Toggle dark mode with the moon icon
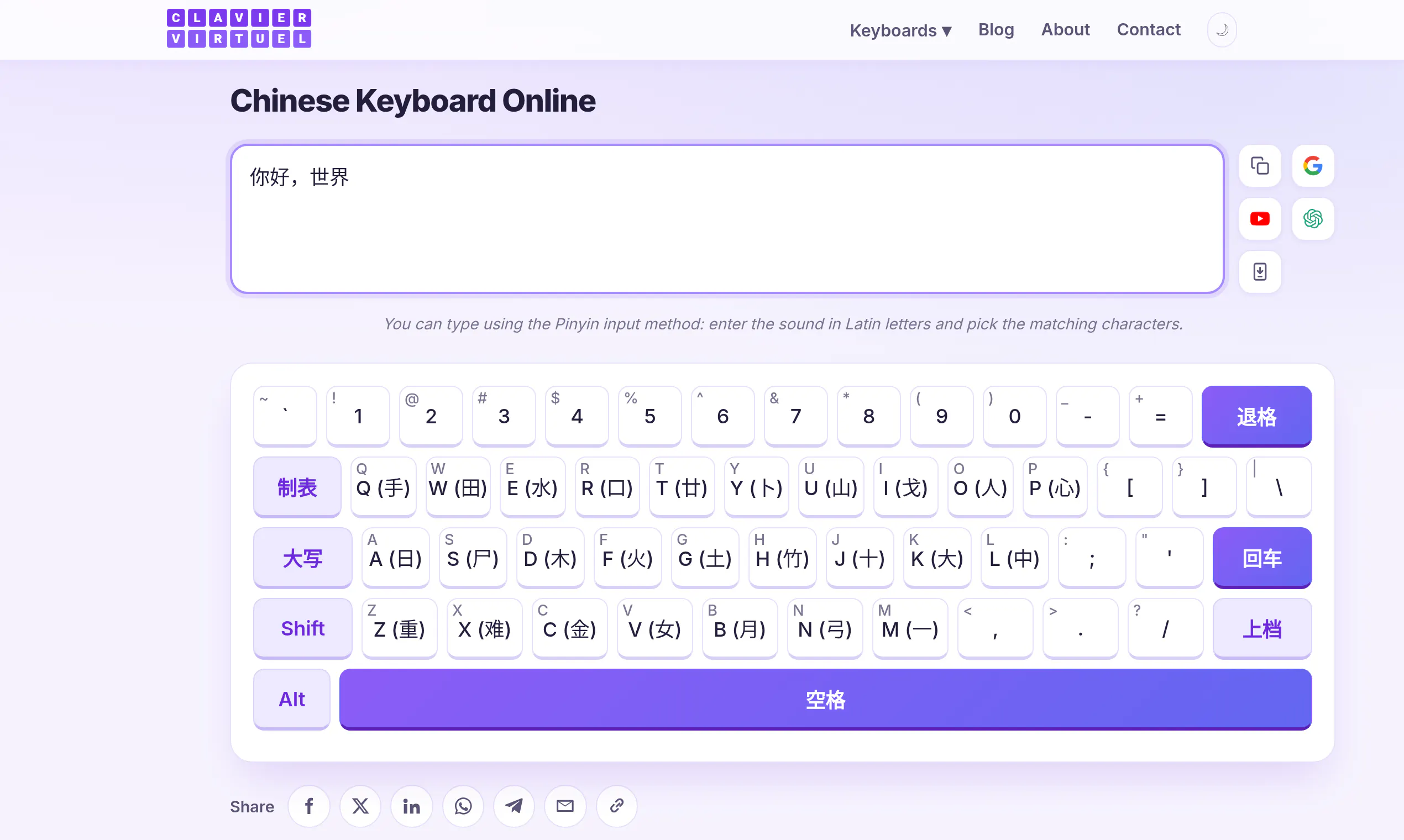 (1222, 29)
